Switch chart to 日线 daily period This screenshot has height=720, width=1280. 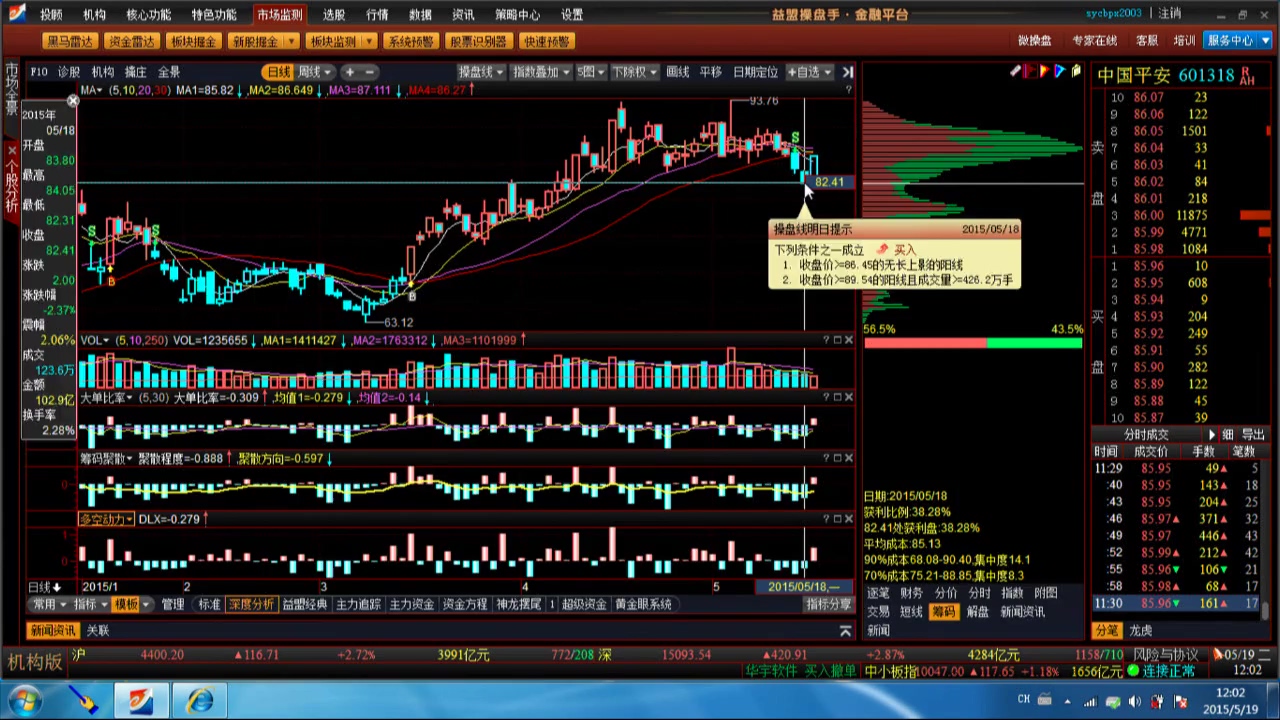click(x=278, y=72)
